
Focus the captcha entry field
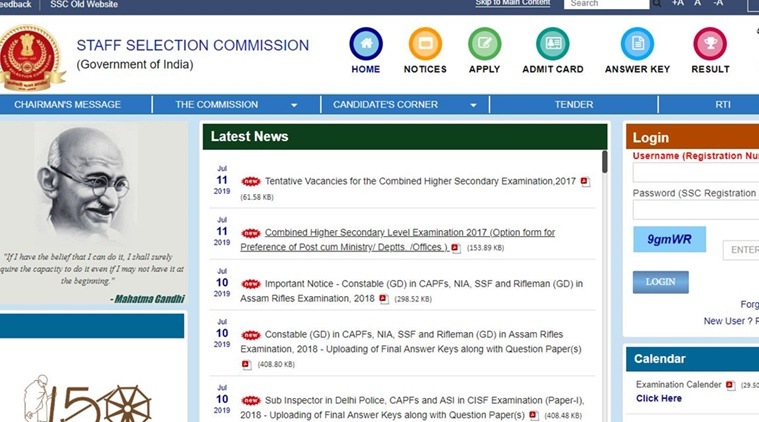741,250
